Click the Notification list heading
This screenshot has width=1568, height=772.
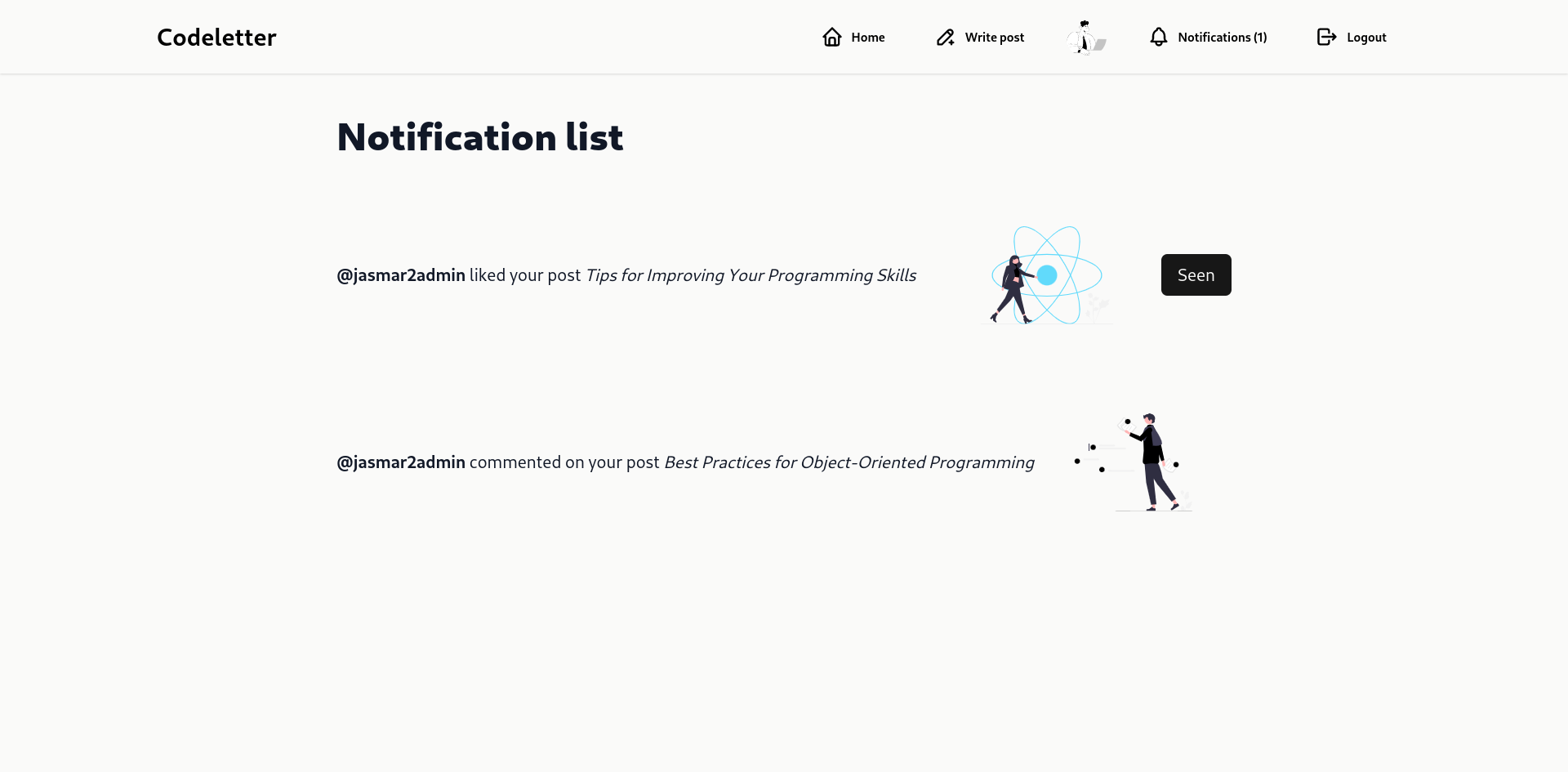click(480, 137)
